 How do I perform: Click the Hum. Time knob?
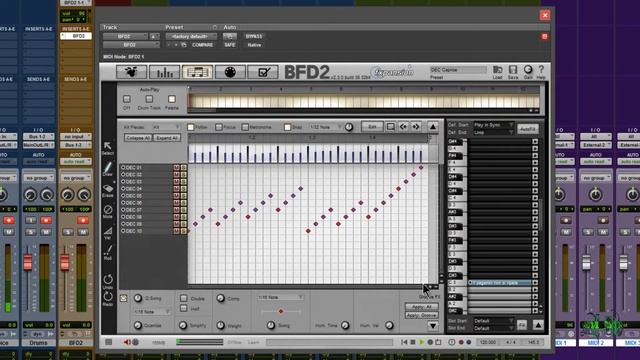pos(345,325)
